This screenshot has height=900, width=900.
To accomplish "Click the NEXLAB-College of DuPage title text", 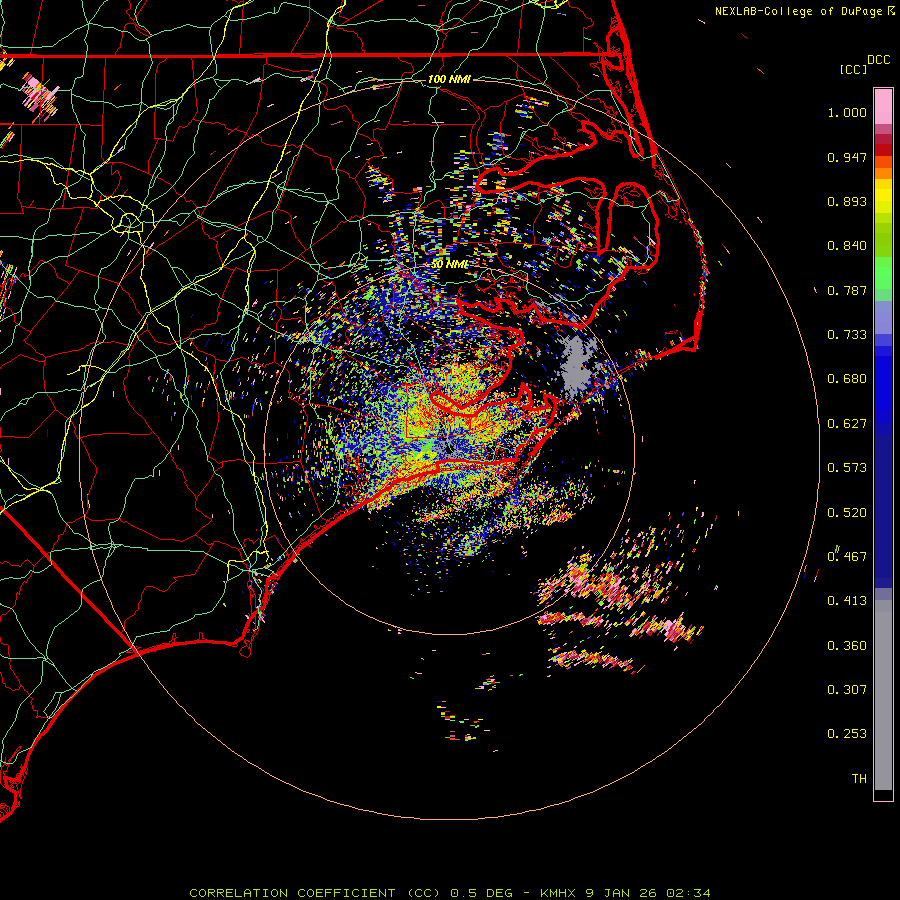I will (x=798, y=11).
